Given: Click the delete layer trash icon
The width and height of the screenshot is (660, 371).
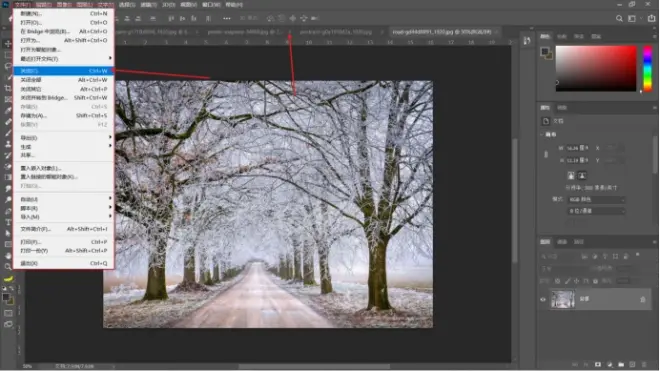Looking at the screenshot, I should 644,364.
